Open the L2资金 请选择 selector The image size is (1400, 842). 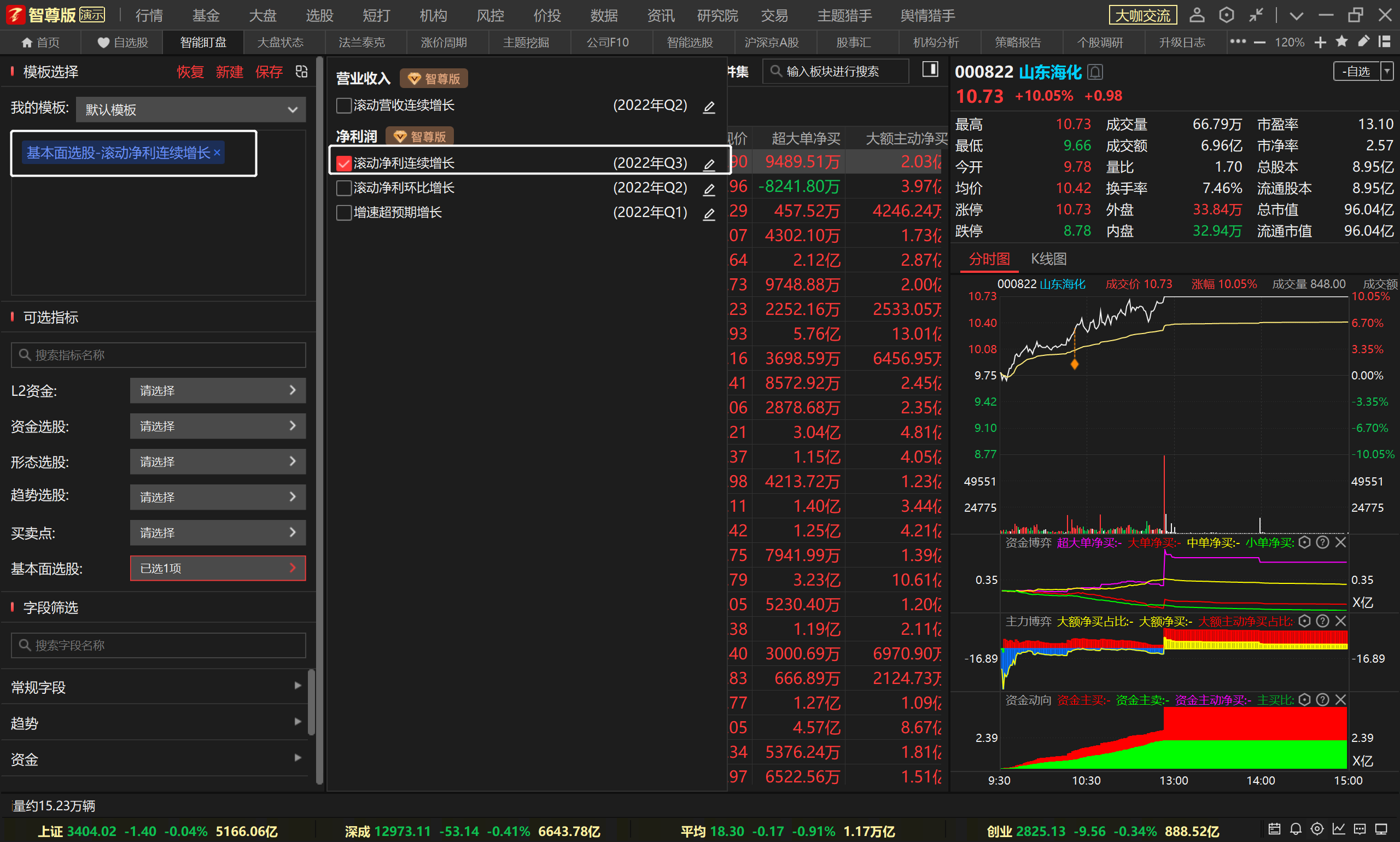tap(218, 390)
